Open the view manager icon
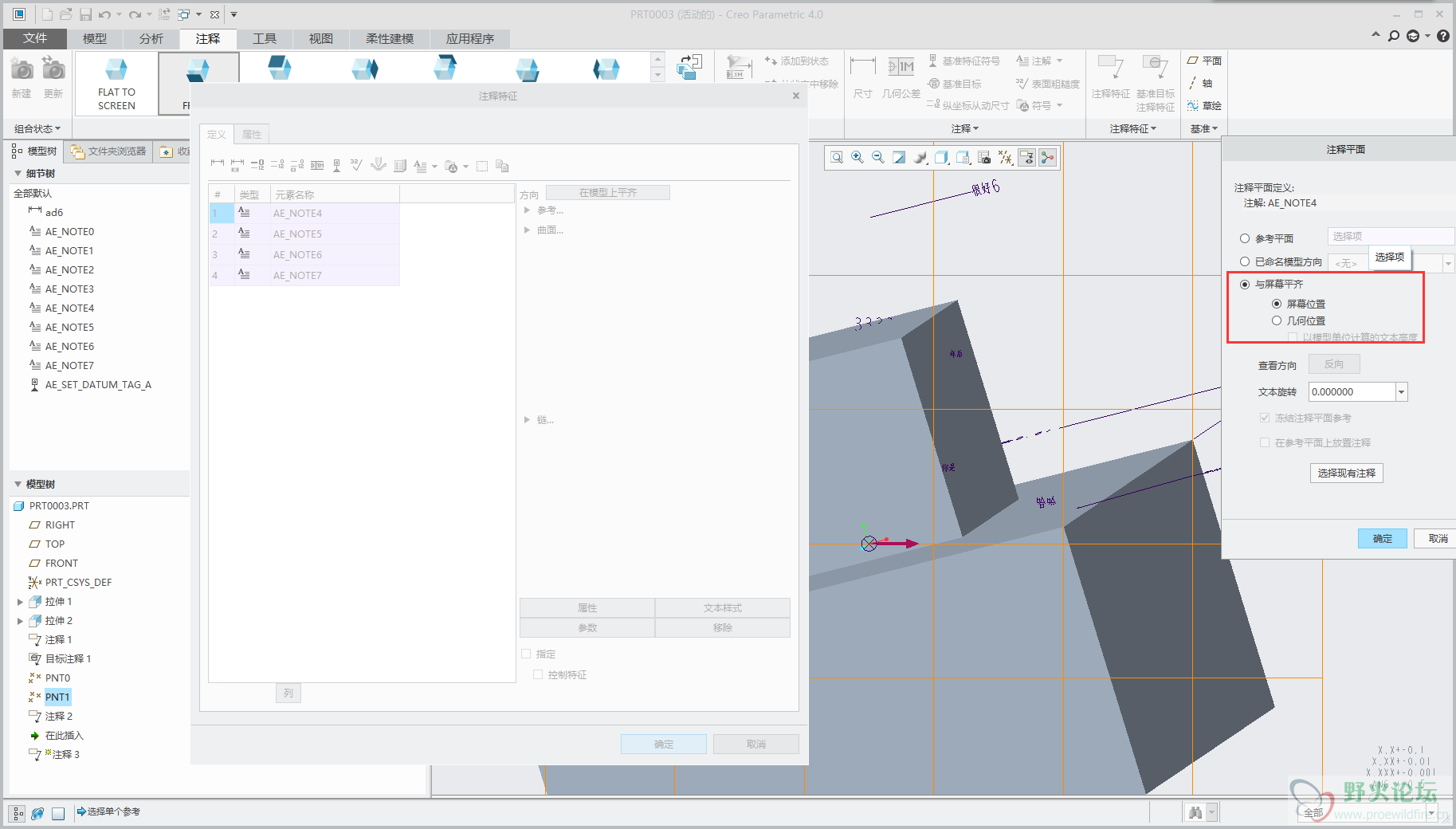This screenshot has height=829, width=1456. click(963, 158)
